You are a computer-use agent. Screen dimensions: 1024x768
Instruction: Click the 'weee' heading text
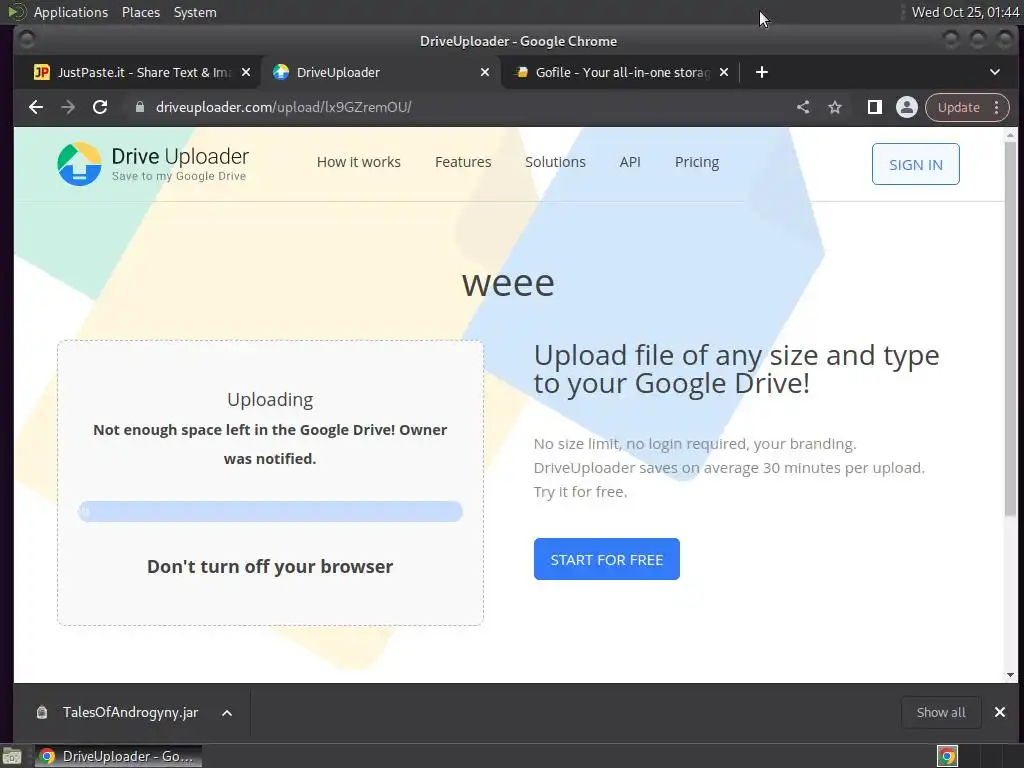point(508,283)
